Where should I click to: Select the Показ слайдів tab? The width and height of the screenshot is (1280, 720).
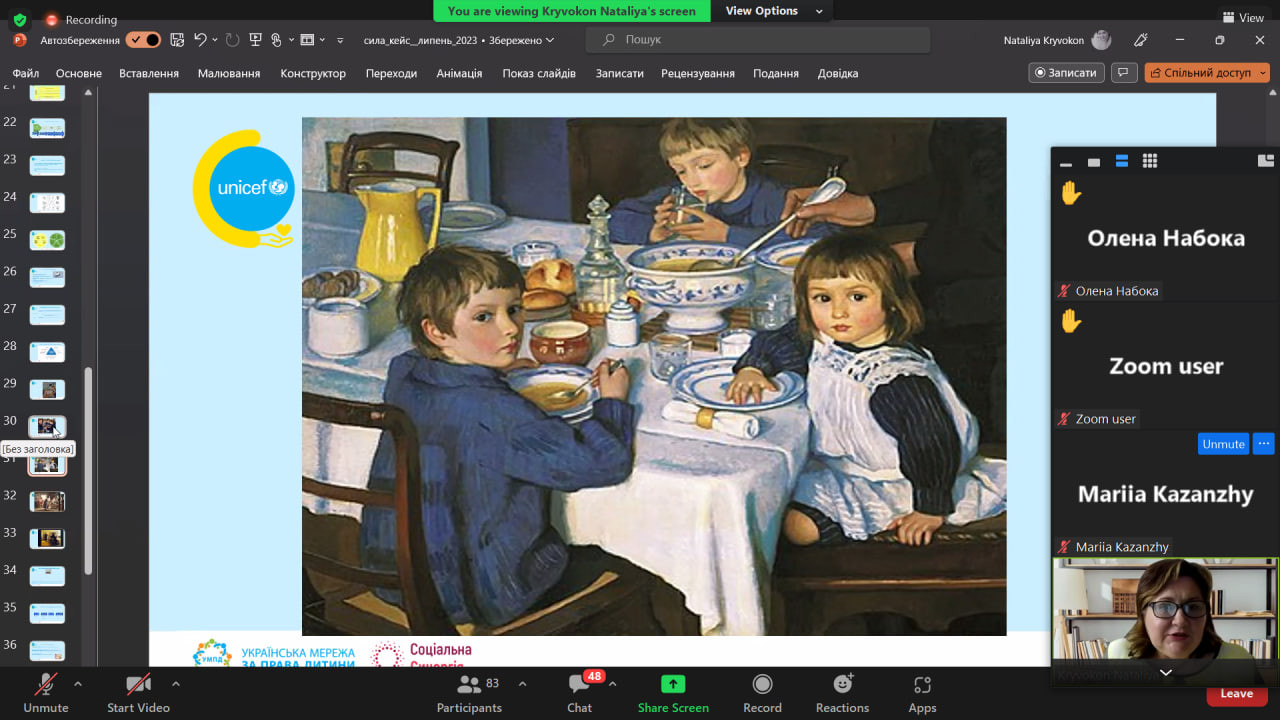click(539, 73)
